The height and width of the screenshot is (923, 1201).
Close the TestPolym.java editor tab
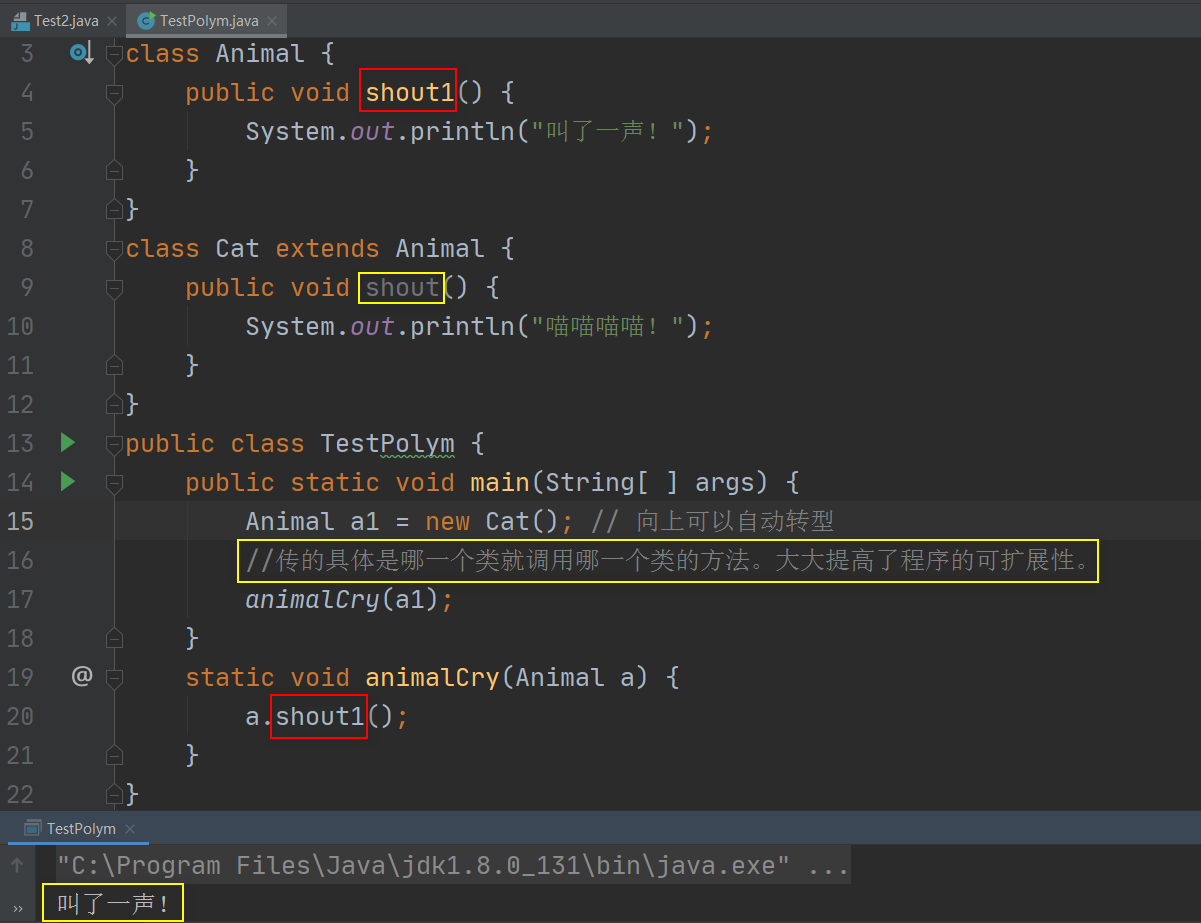pos(272,21)
